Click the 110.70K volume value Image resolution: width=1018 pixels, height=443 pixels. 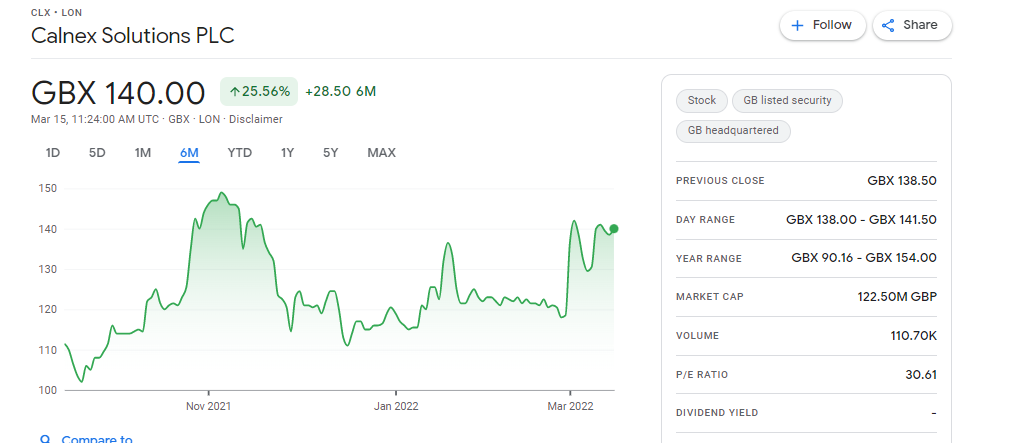click(x=913, y=336)
